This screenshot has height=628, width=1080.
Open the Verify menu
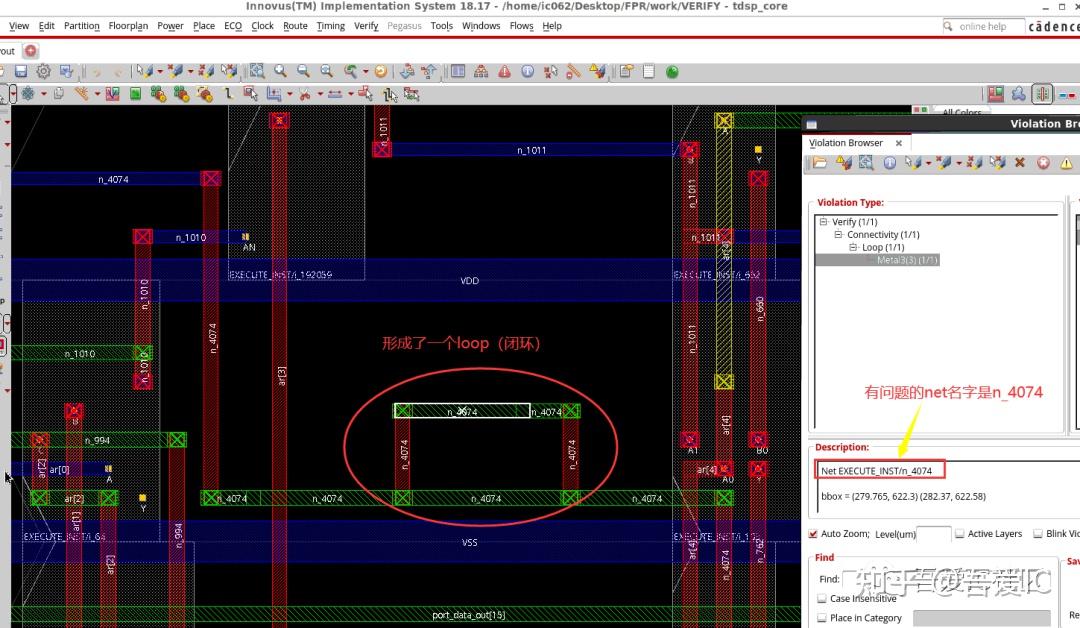[366, 26]
